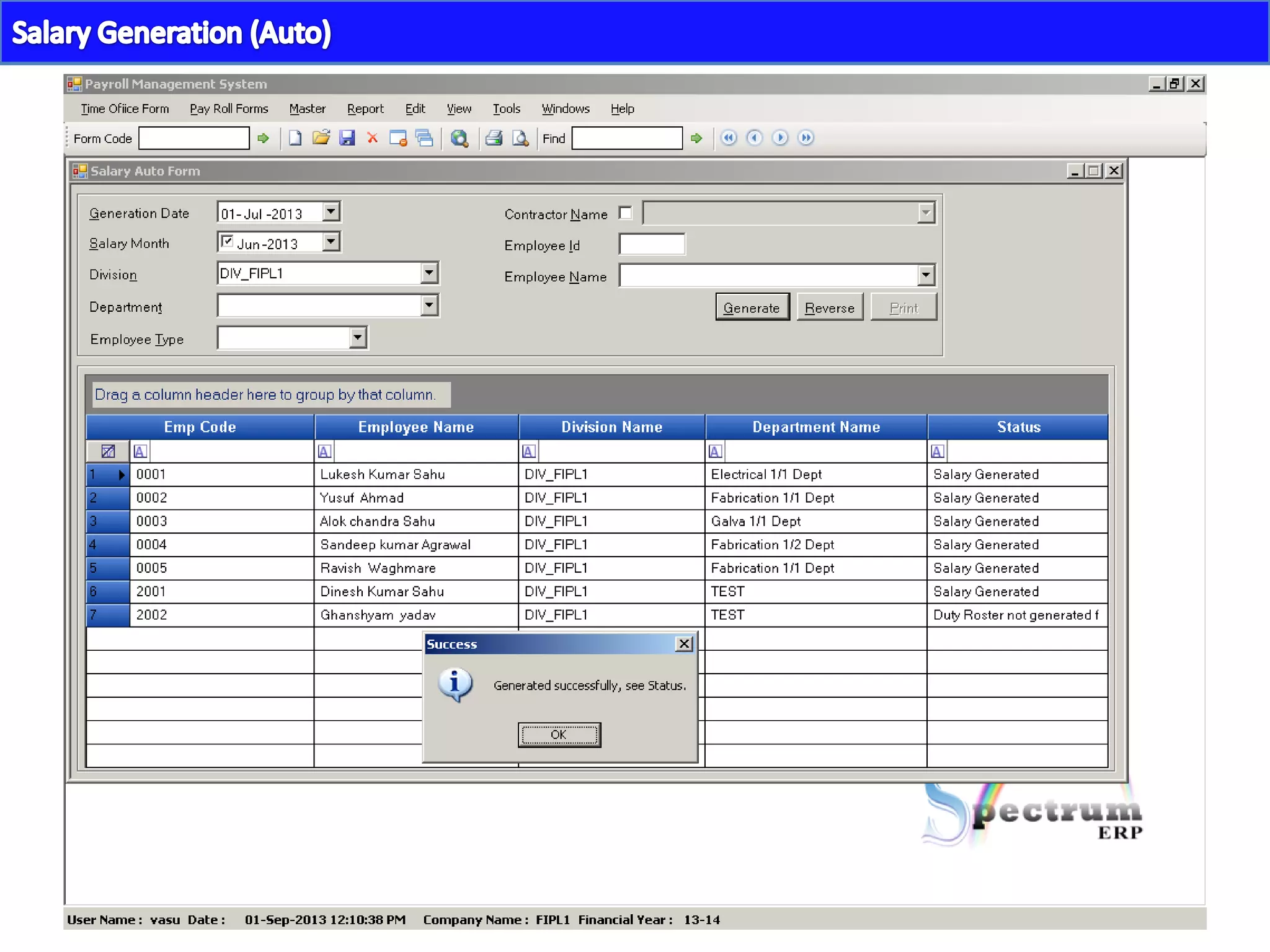Click the Reverse button
This screenshot has height=952, width=1270.
tap(829, 307)
